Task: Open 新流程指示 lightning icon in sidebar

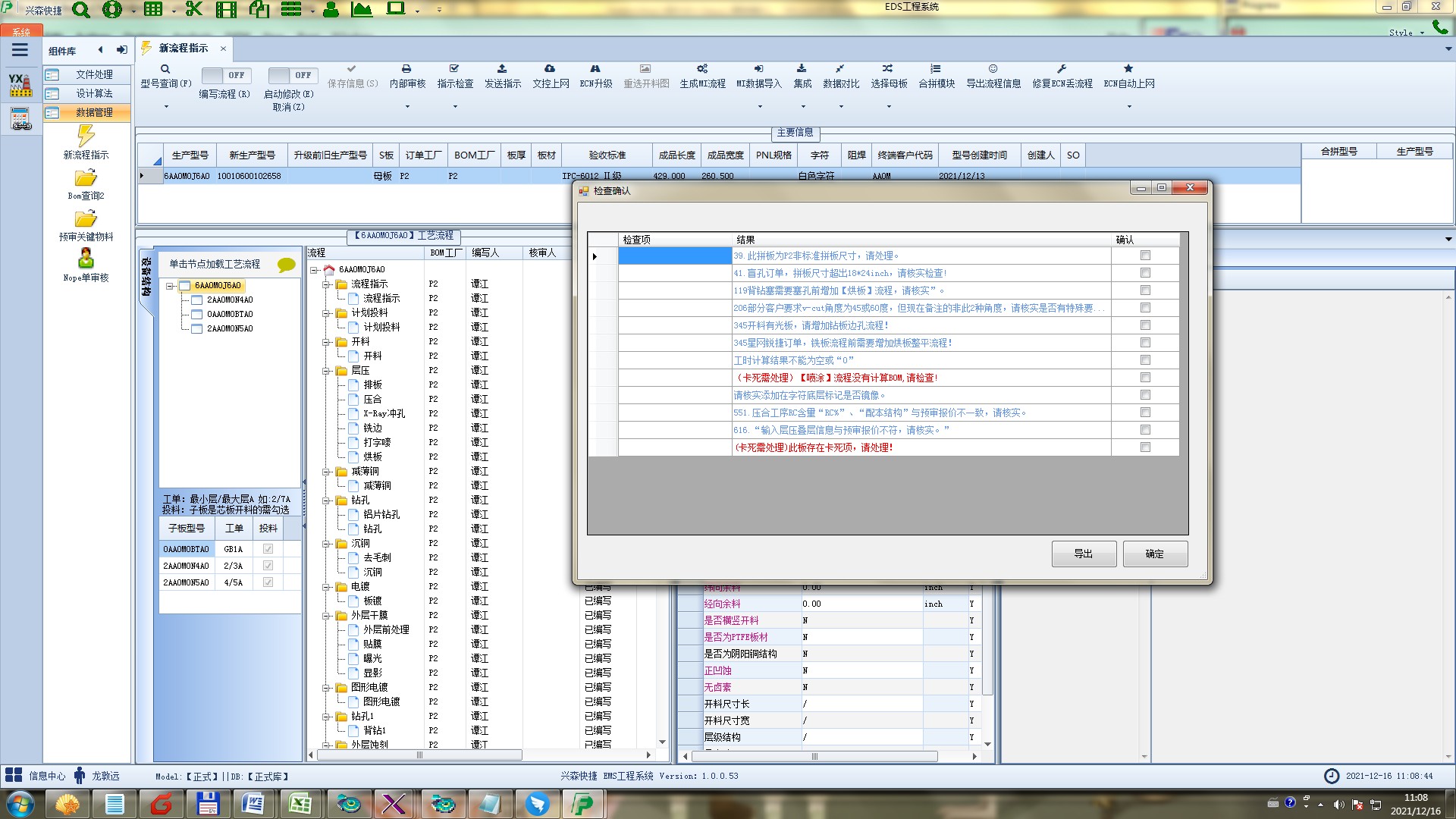Action: click(86, 136)
